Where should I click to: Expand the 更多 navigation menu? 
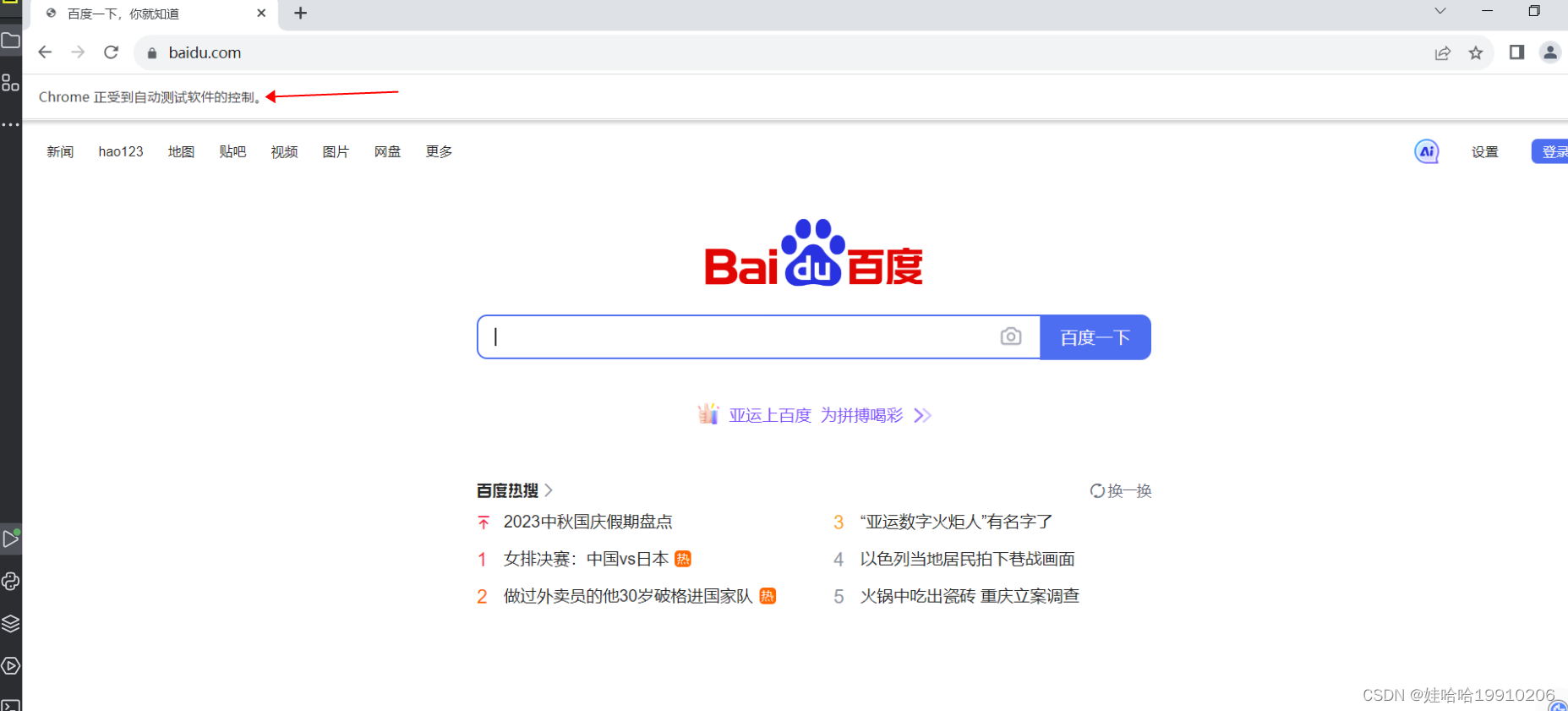tap(439, 151)
